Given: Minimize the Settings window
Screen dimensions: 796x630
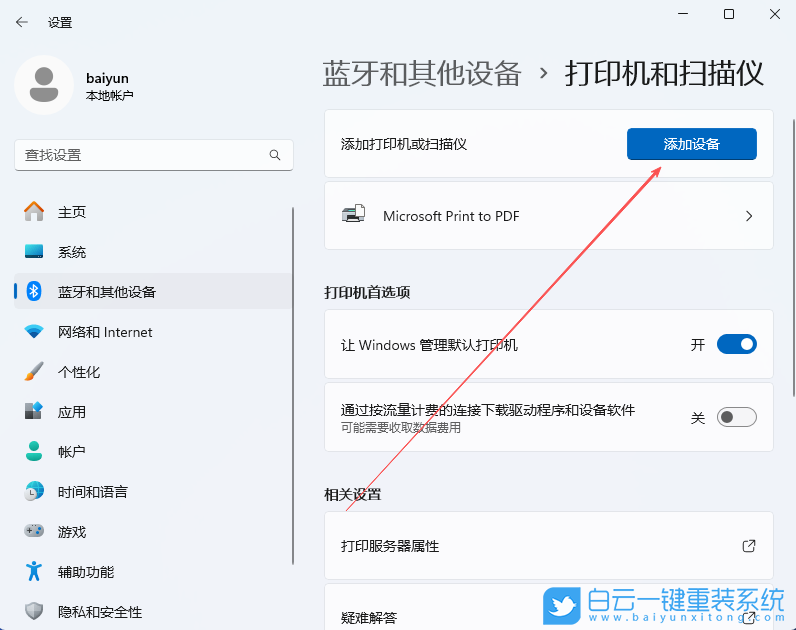Looking at the screenshot, I should (683, 14).
